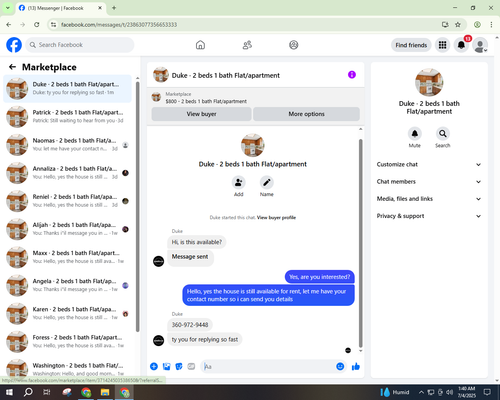Image resolution: width=500 pixels, height=400 pixels.
Task: Click the 'Yes, are you interested?' message
Action: 319,277
